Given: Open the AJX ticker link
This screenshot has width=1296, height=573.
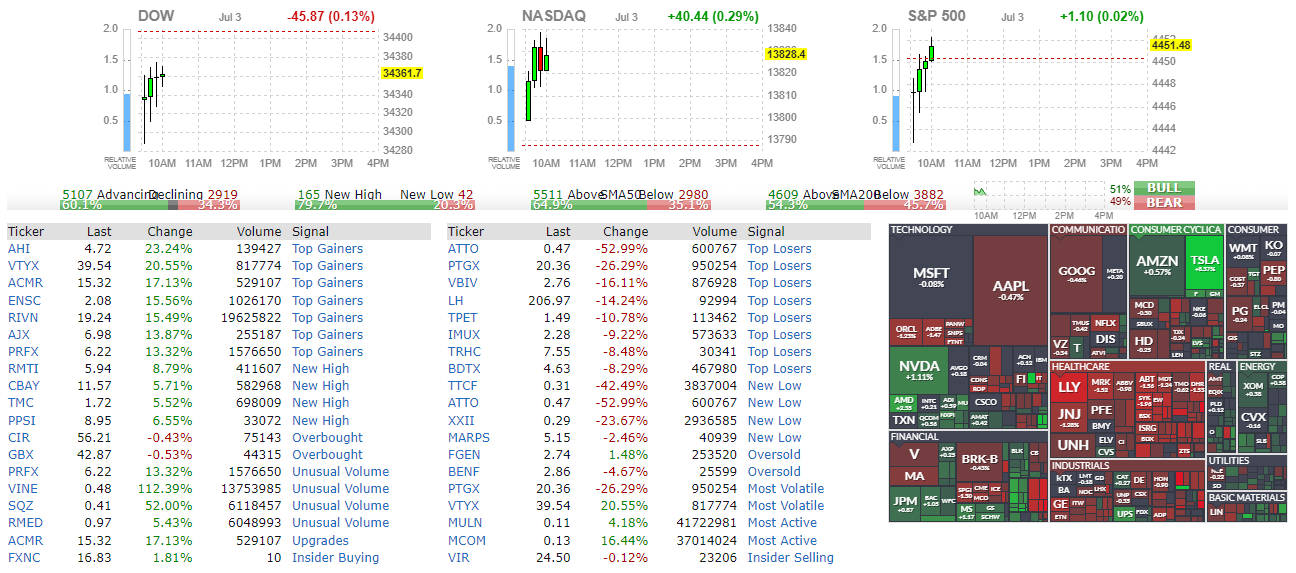Looking at the screenshot, I should click(x=19, y=334).
